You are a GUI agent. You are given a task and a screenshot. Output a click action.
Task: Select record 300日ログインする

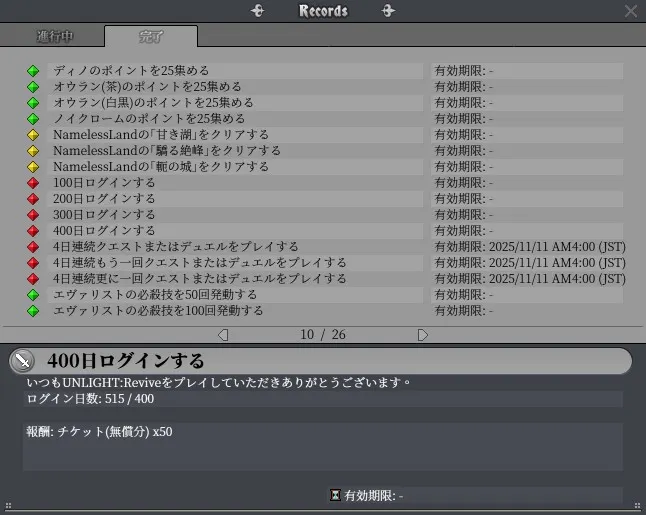pyautogui.click(x=235, y=215)
